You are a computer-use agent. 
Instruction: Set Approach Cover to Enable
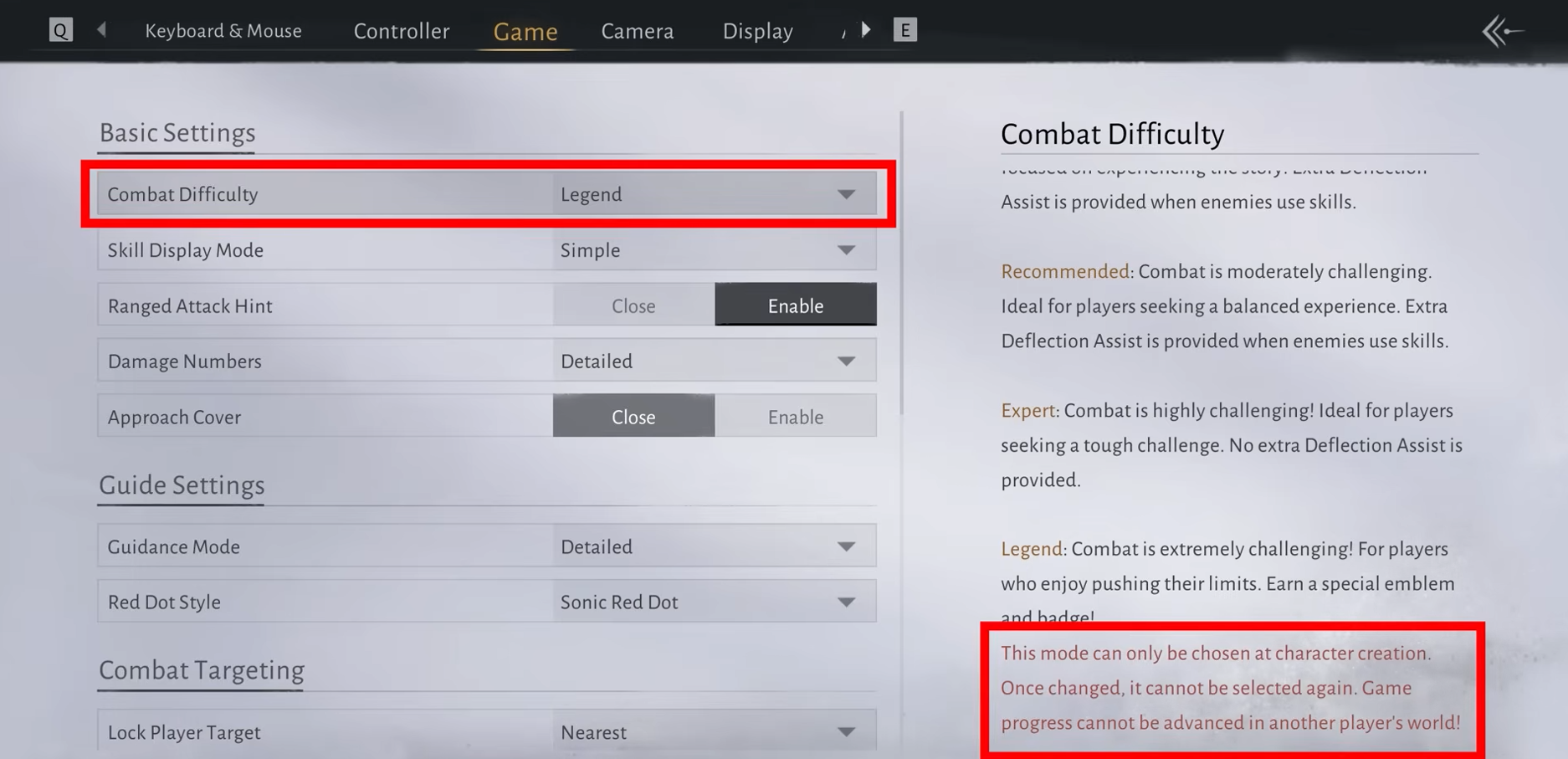796,417
